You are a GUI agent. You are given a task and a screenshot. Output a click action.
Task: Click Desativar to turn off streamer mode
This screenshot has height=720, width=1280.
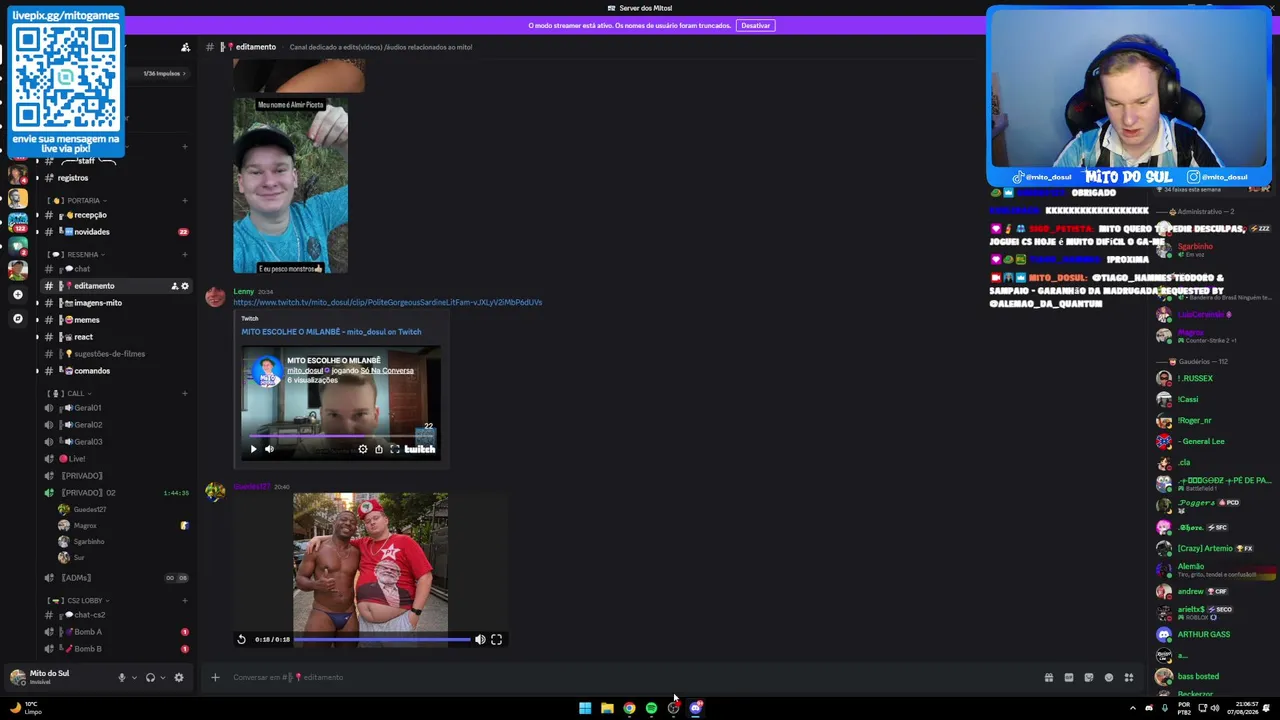click(756, 25)
